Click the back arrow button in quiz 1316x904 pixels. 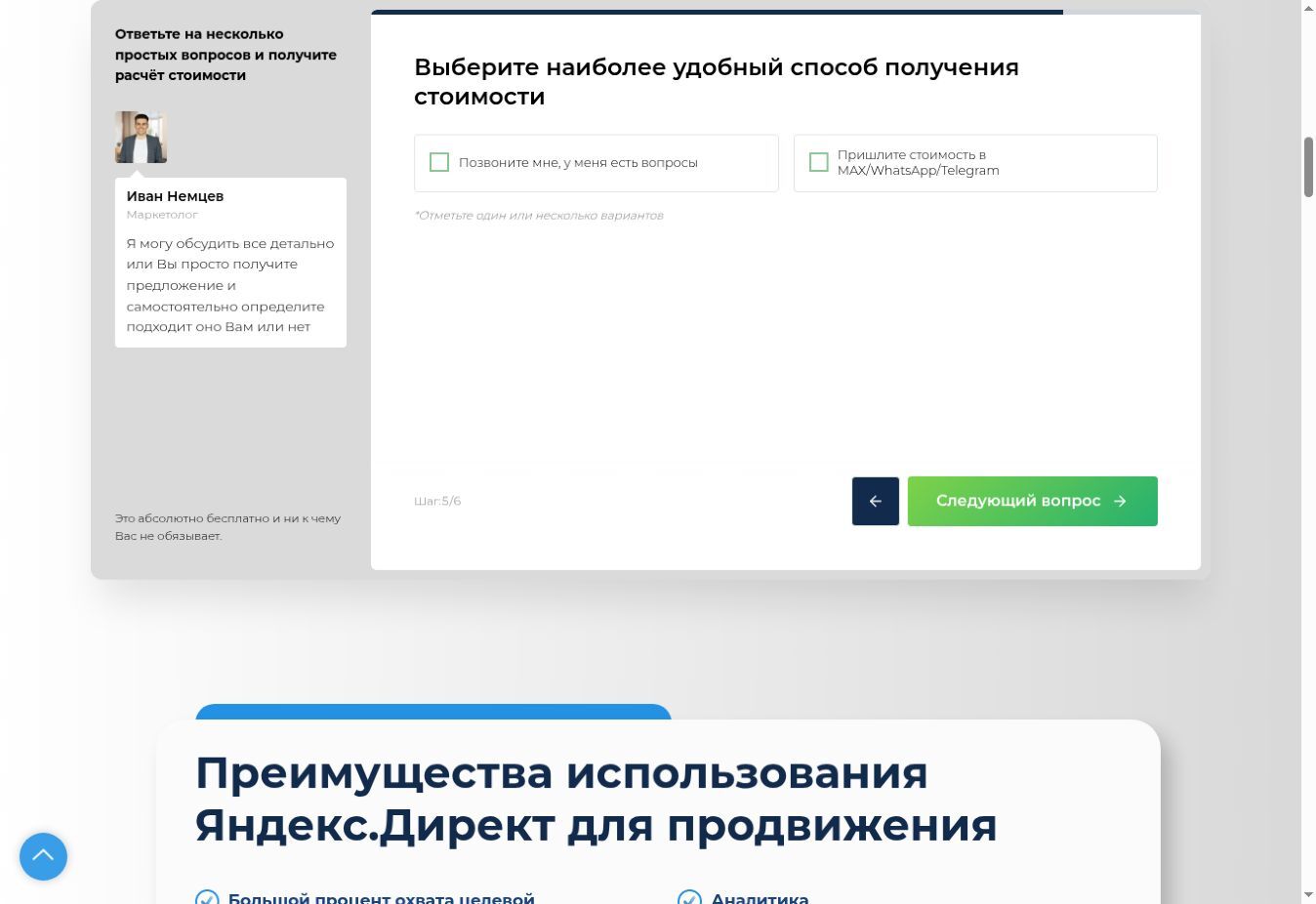[x=875, y=501]
